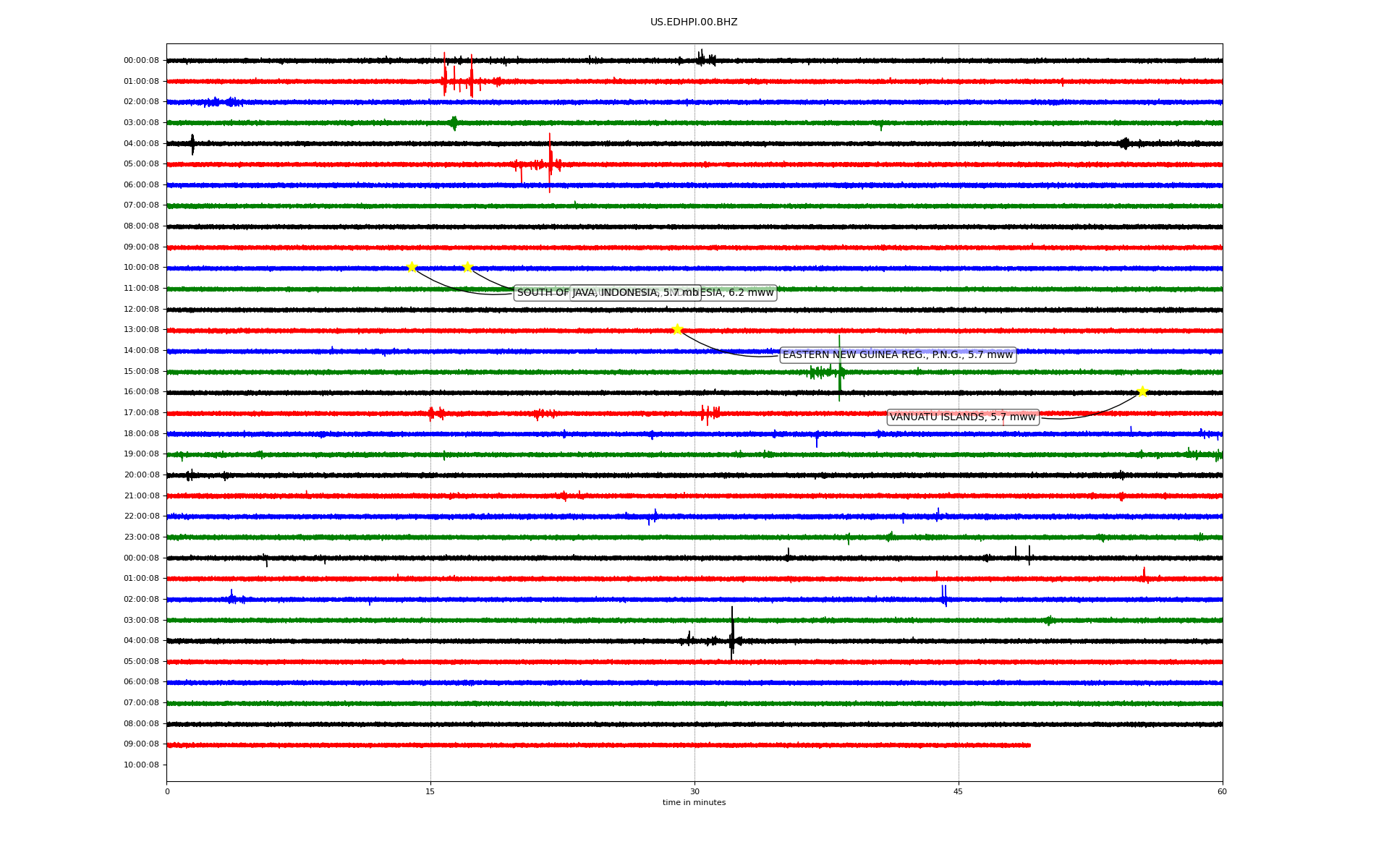Click the SOUTH OF JAVA, INDONESIA, 5.7 mb label
Screen dimensions: 1389x868
tap(608, 293)
